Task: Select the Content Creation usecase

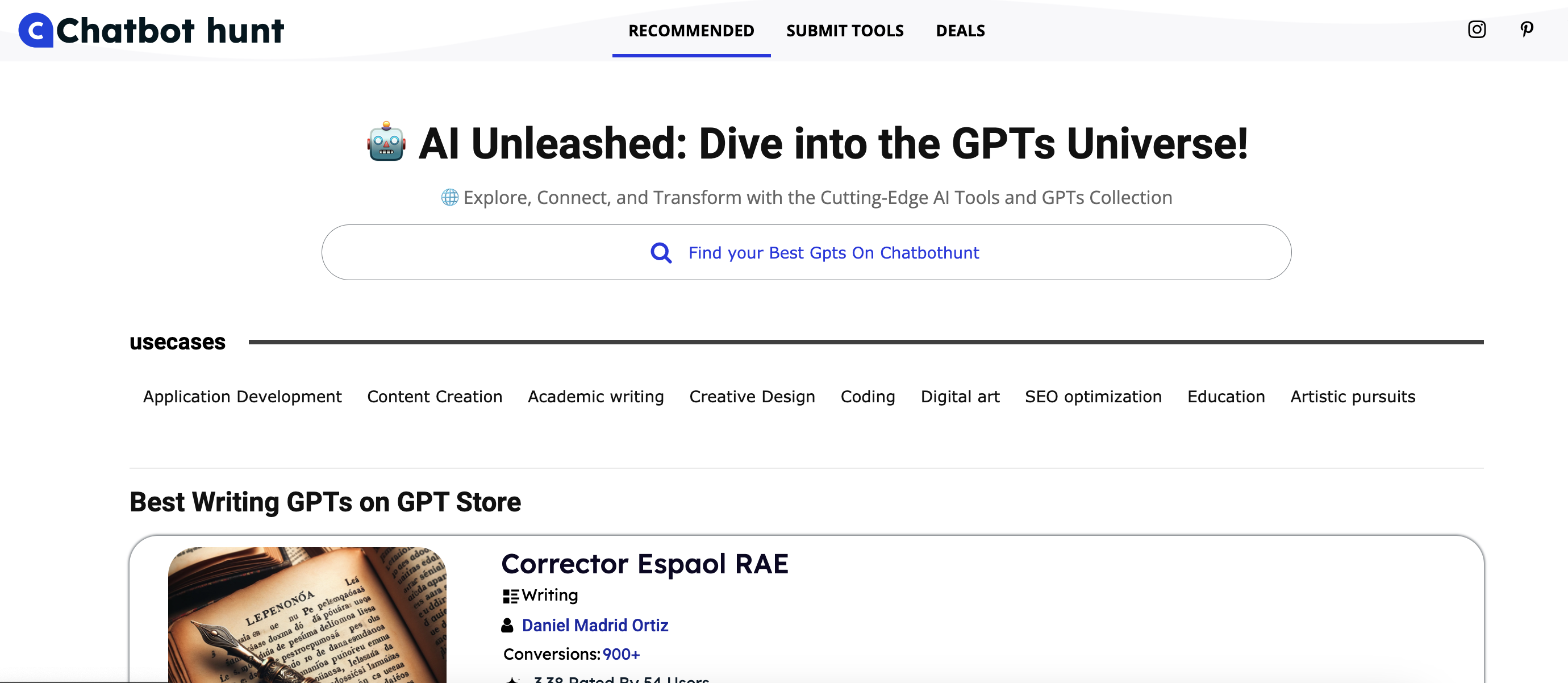Action: click(434, 396)
